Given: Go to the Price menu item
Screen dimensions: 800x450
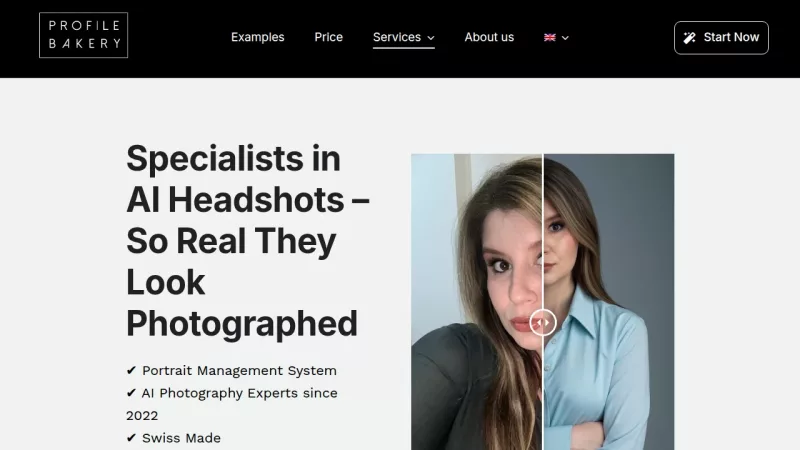Looking at the screenshot, I should 328,37.
